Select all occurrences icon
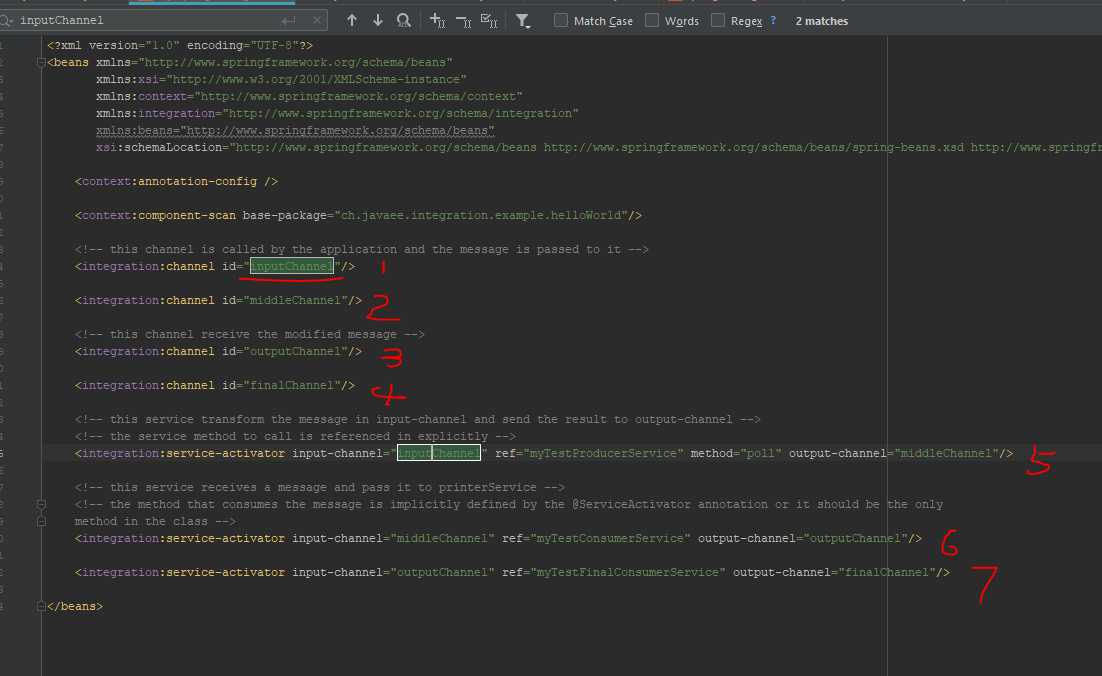Viewport: 1102px width, 676px height. 489,20
